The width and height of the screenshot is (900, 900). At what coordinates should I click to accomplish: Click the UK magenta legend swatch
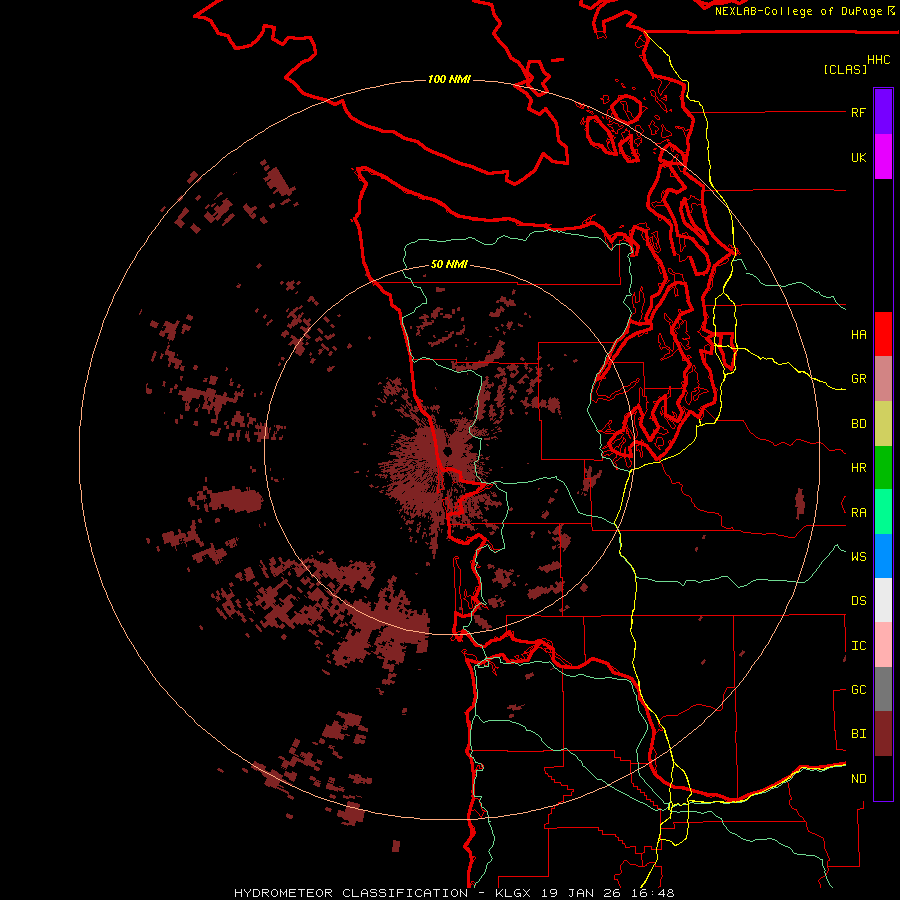tap(883, 156)
